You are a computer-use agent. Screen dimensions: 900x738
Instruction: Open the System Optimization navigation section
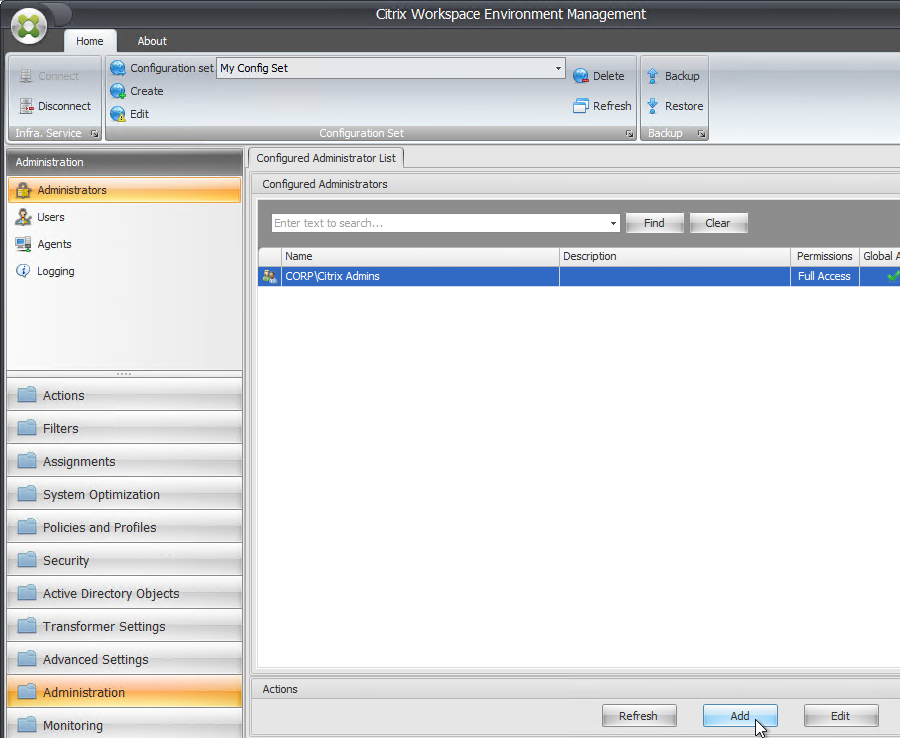(x=125, y=494)
